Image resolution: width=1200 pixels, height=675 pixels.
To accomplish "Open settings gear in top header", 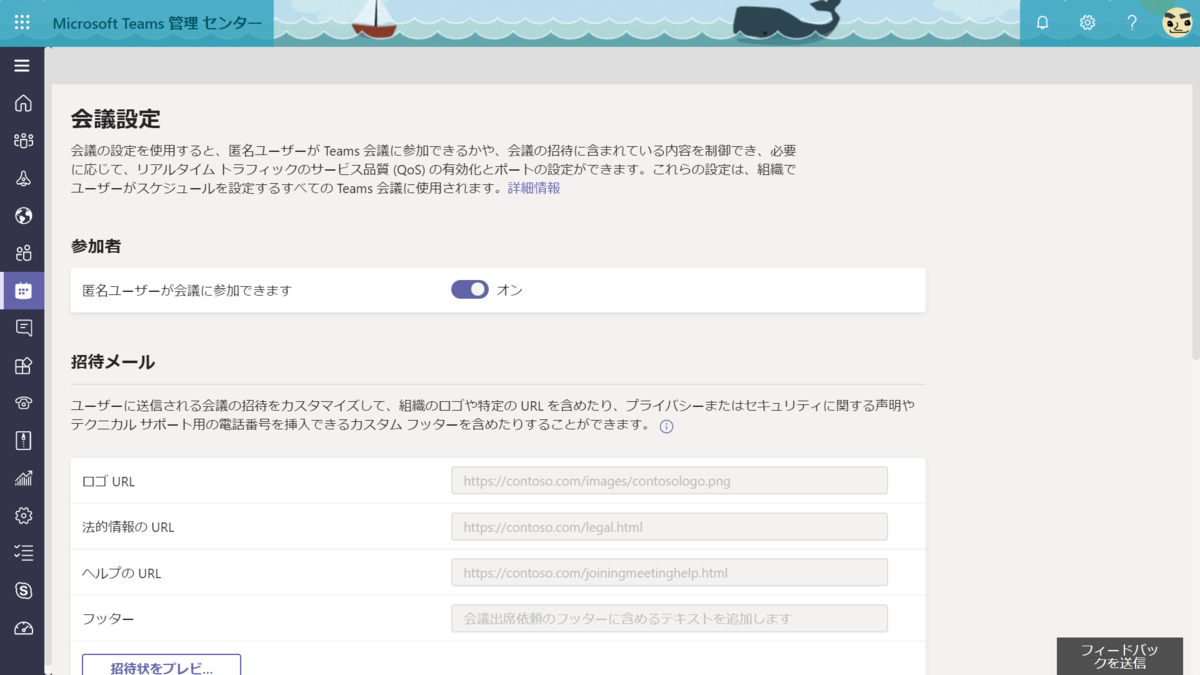I will 1087,22.
